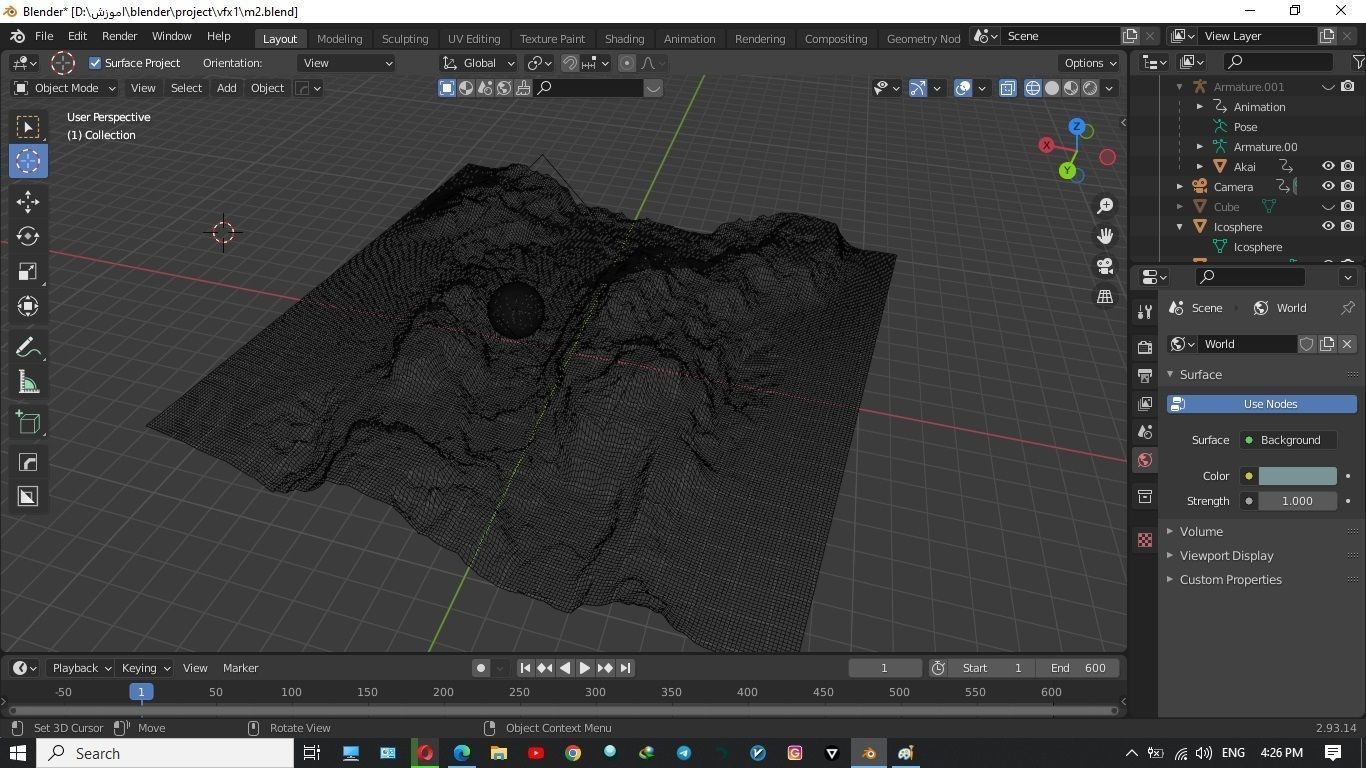The width and height of the screenshot is (1366, 768).
Task: Select the Move tool
Action: (x=28, y=201)
